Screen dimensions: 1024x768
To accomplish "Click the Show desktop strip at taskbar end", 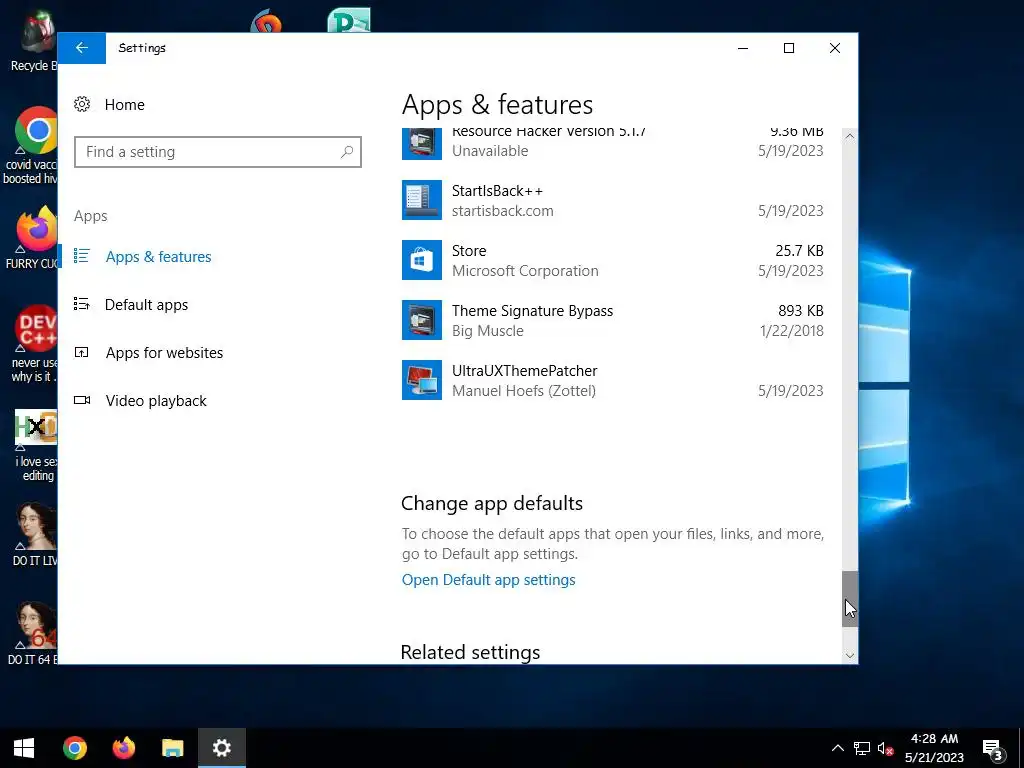I will tap(1021, 748).
